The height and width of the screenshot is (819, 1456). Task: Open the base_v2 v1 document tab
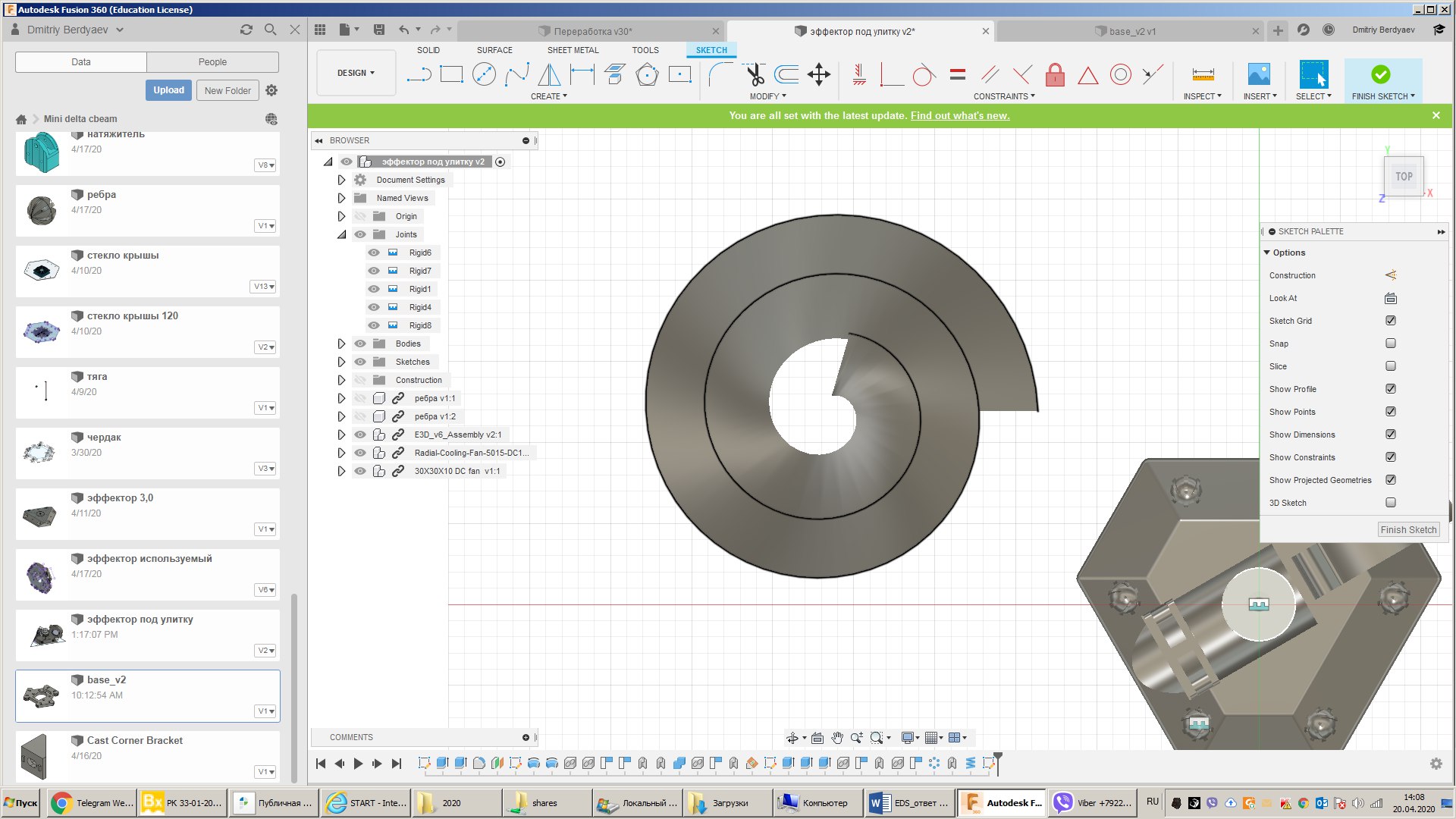pos(1131,31)
